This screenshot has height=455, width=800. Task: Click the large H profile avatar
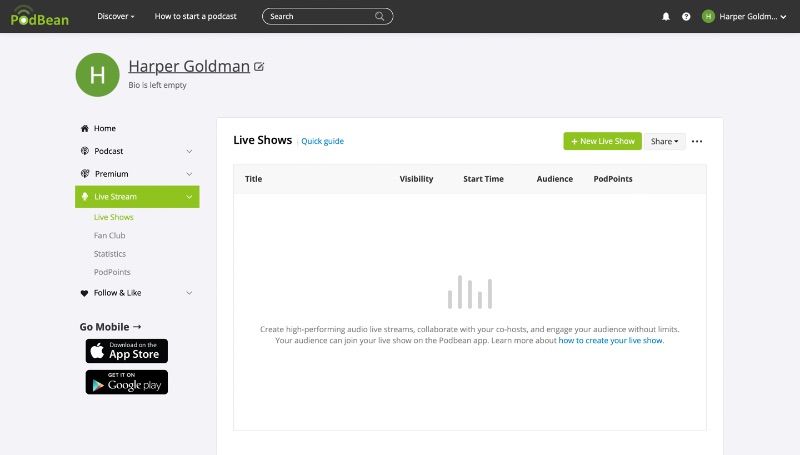(97, 75)
